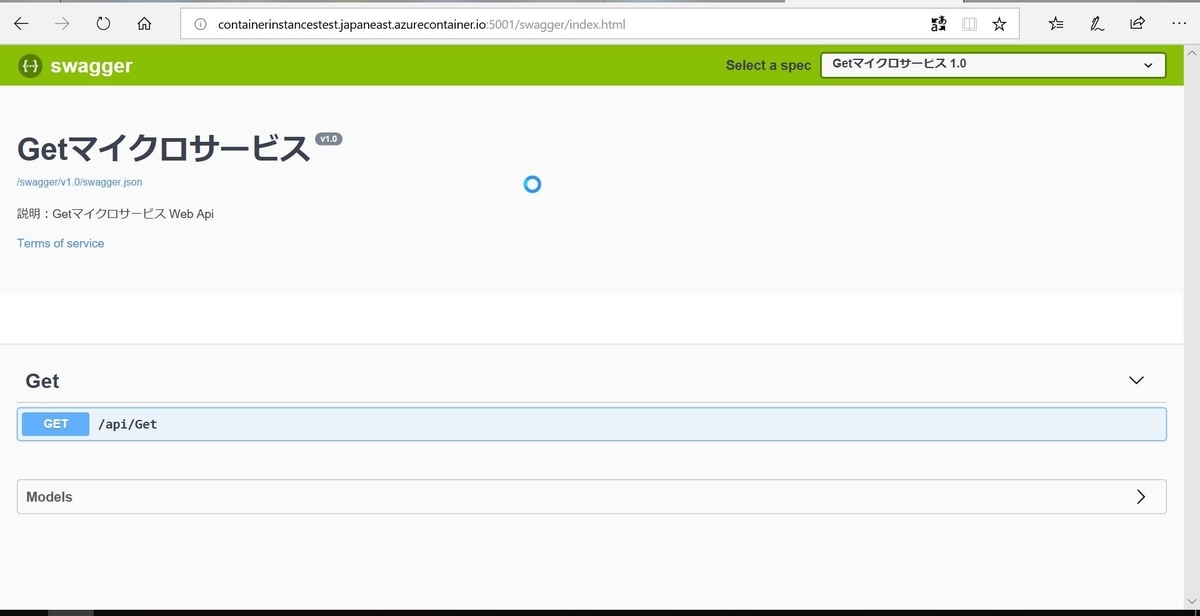Open the /swagger/v1.0/swagger.json link
Screen dimensions: 1200x616
coord(79,182)
